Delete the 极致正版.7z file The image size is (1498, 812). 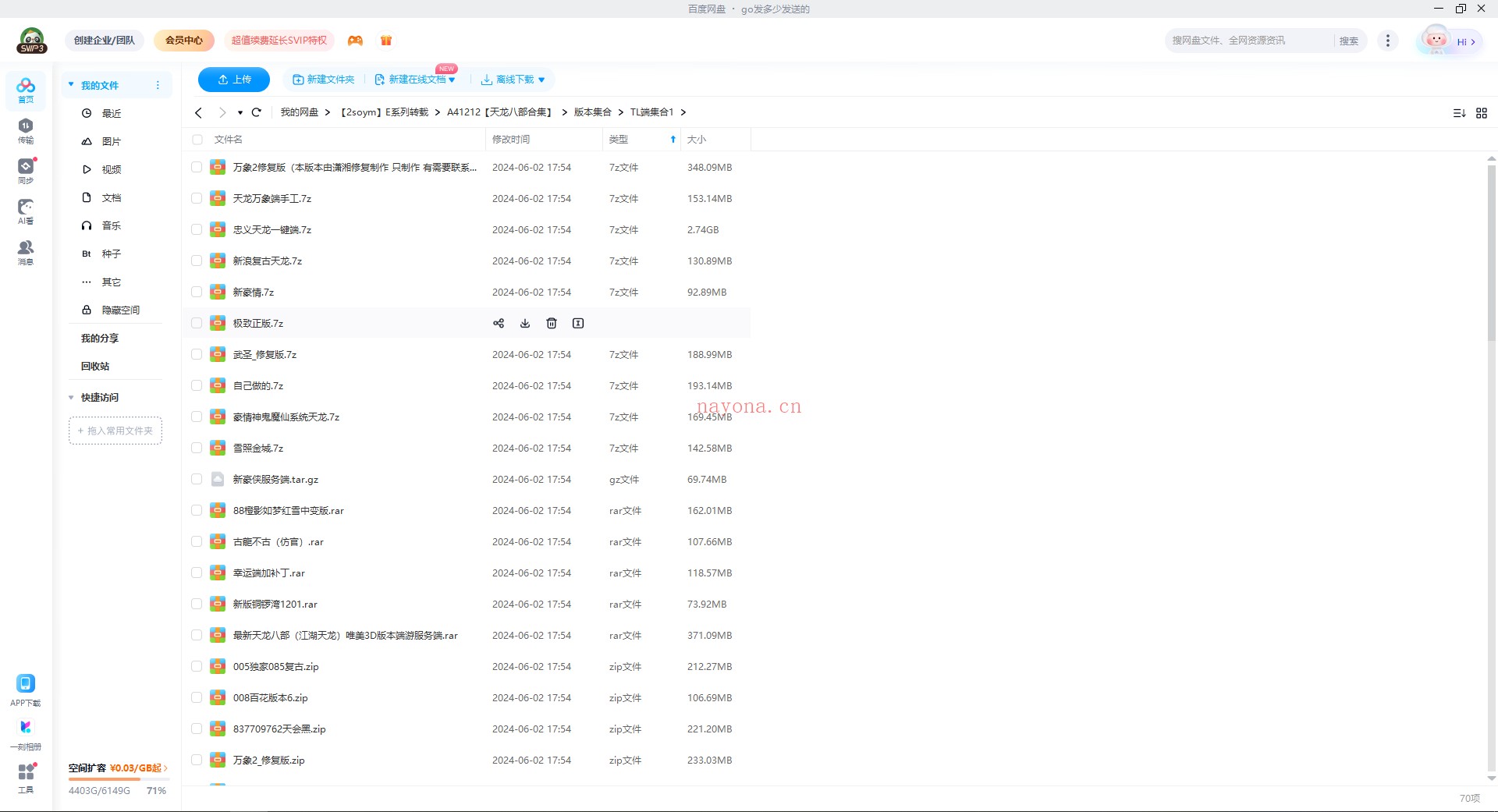click(552, 323)
